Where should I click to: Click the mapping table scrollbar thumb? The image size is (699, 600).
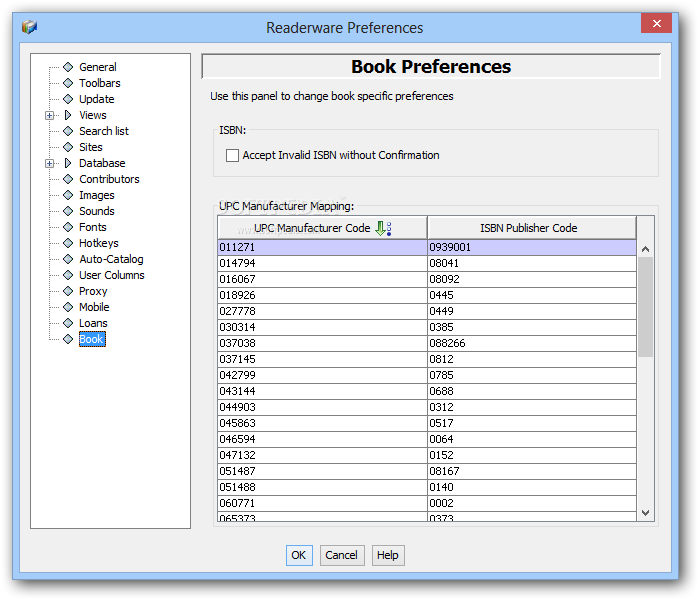[645, 307]
